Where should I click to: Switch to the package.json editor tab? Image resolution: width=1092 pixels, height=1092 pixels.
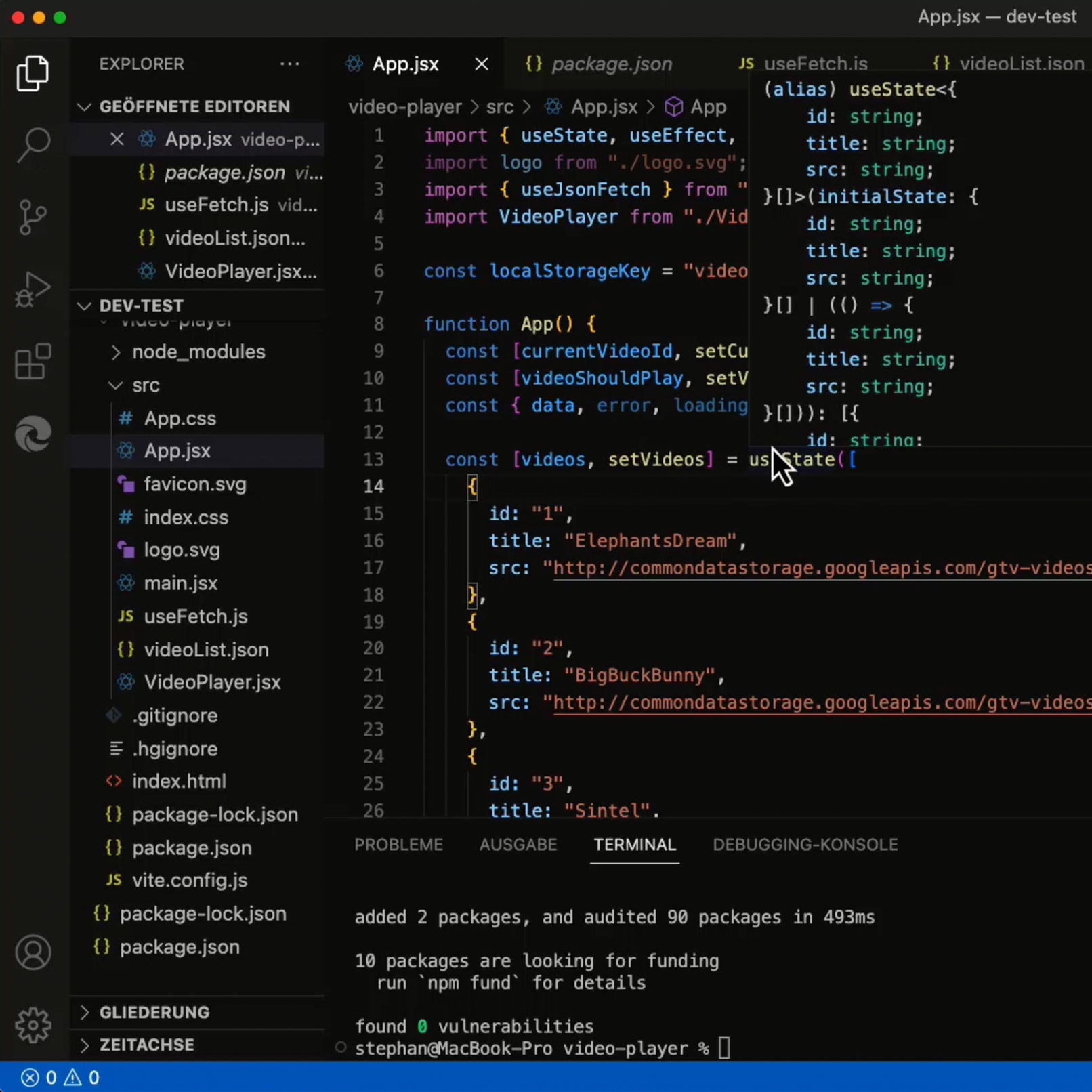(x=610, y=64)
